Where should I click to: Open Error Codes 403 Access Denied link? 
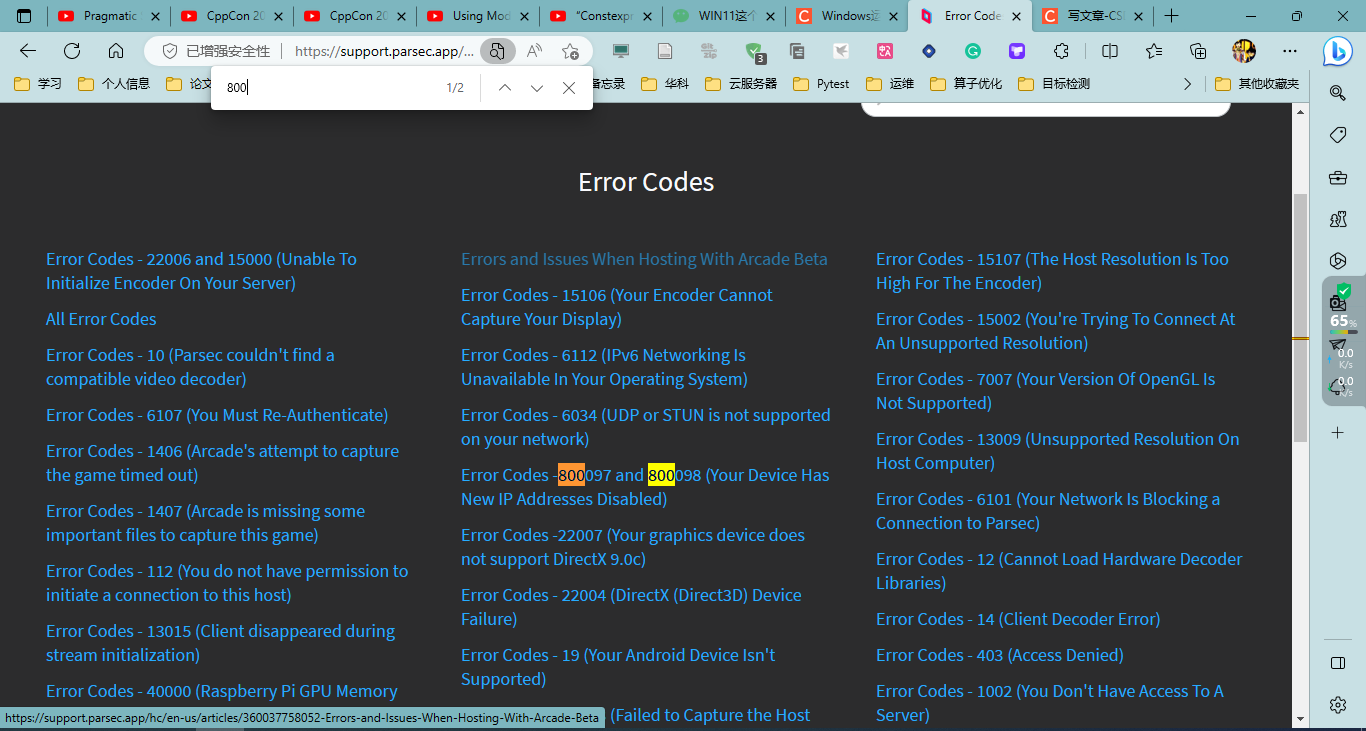pos(1000,655)
